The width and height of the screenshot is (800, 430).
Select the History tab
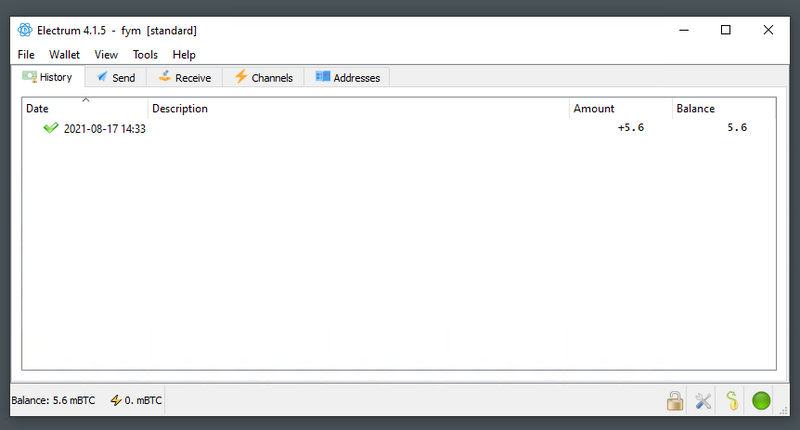(x=47, y=77)
